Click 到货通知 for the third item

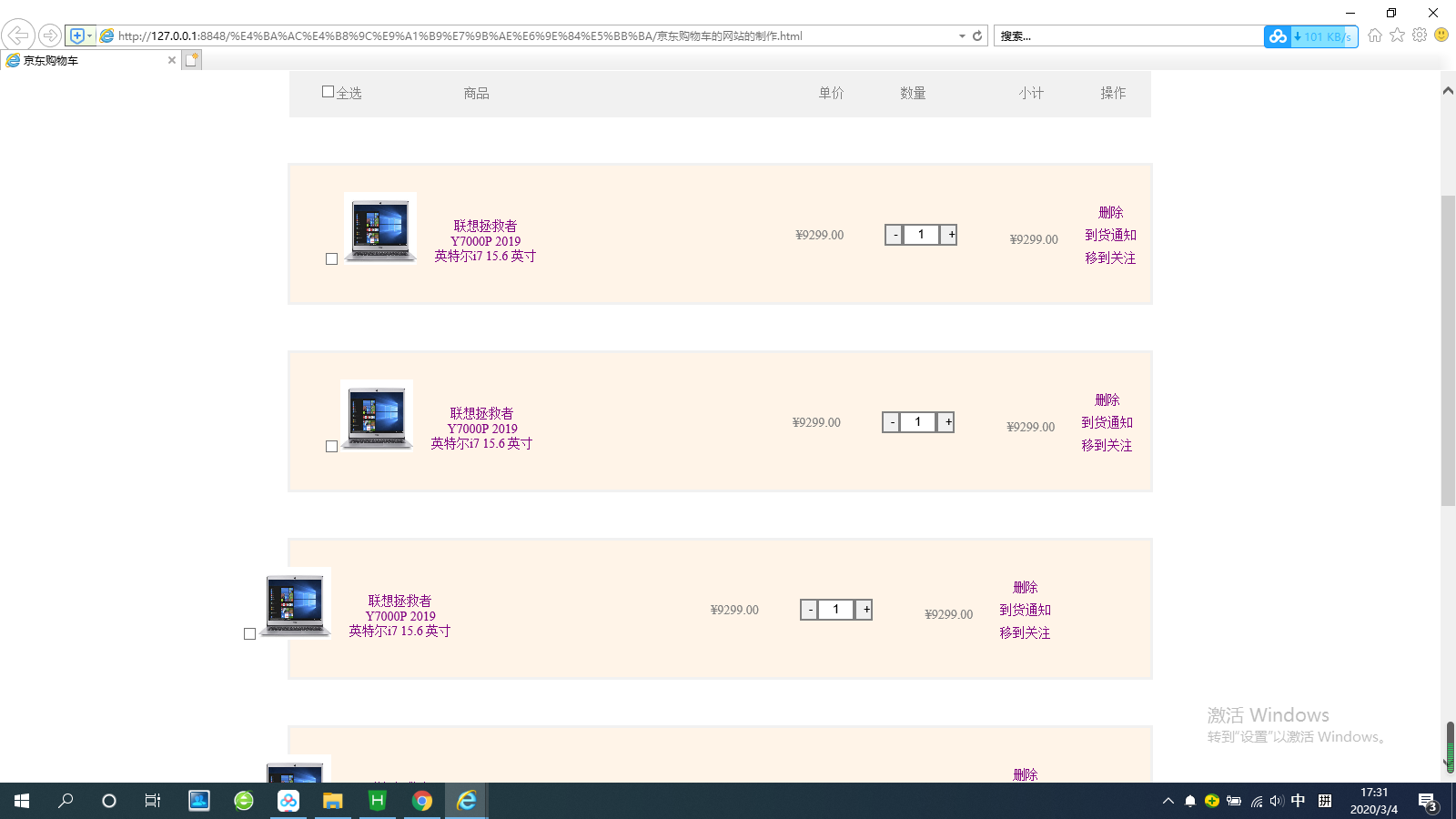tap(1025, 610)
